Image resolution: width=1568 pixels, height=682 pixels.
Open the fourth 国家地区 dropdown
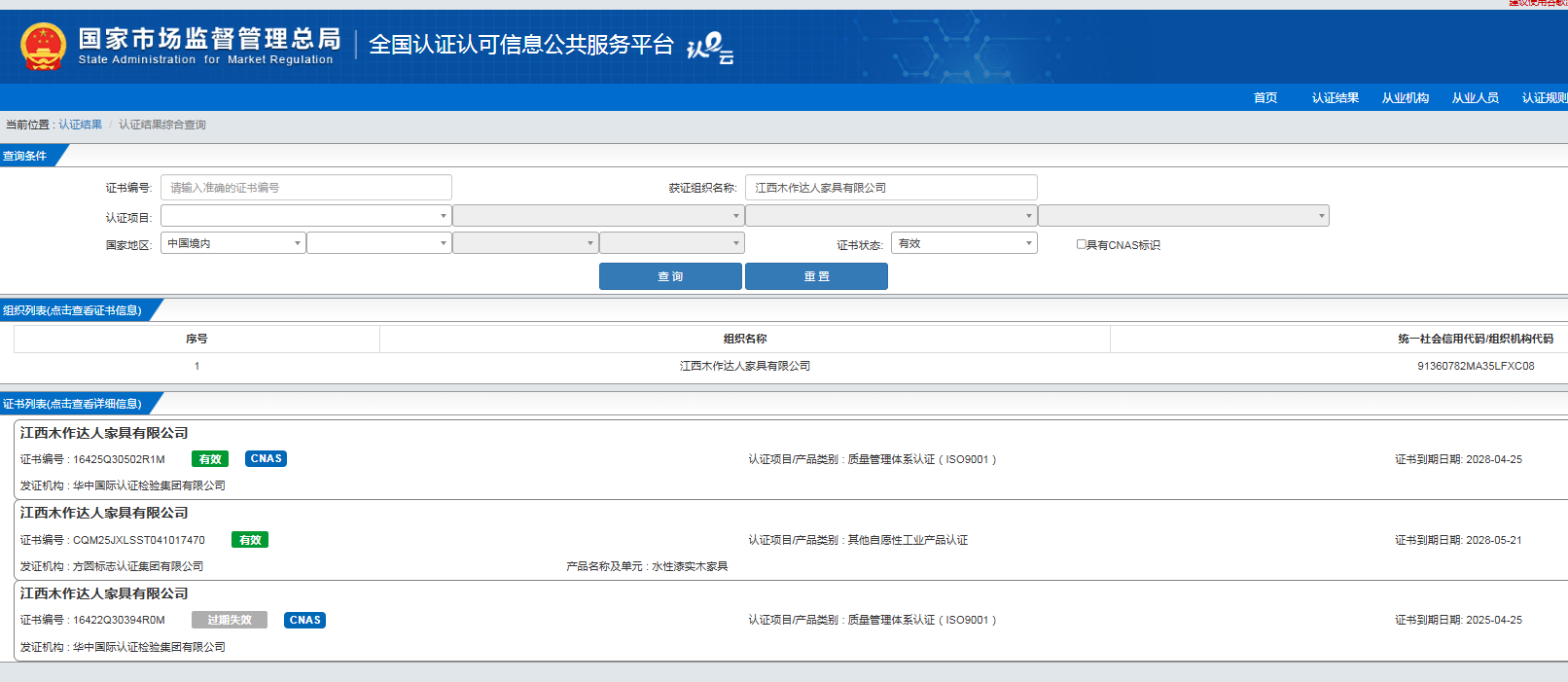click(672, 243)
